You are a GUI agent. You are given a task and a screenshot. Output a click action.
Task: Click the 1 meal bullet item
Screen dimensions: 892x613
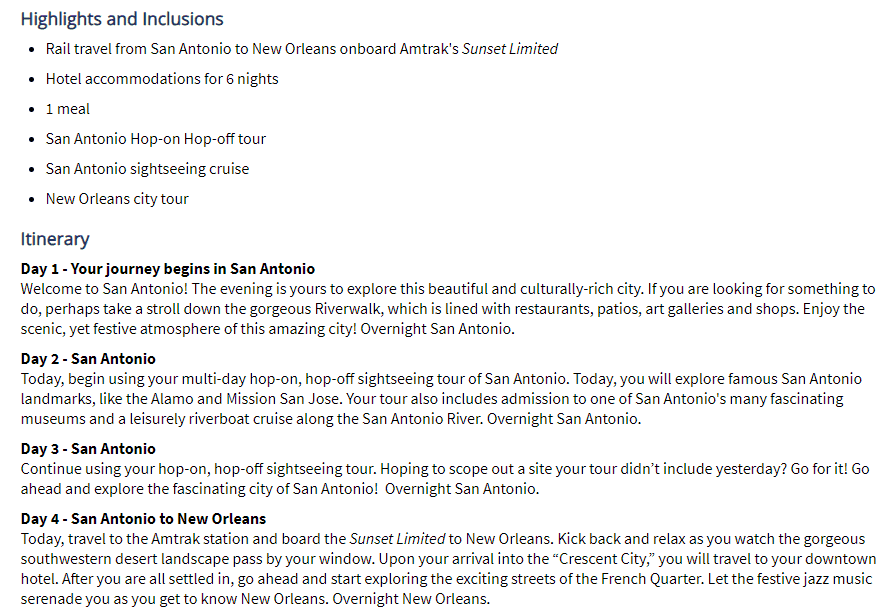coord(68,109)
